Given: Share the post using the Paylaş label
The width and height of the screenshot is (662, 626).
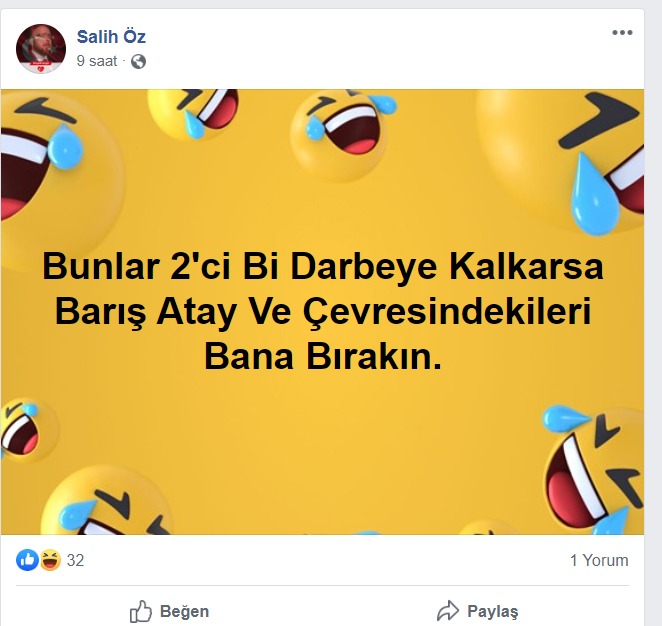Looking at the screenshot, I should [x=493, y=612].
